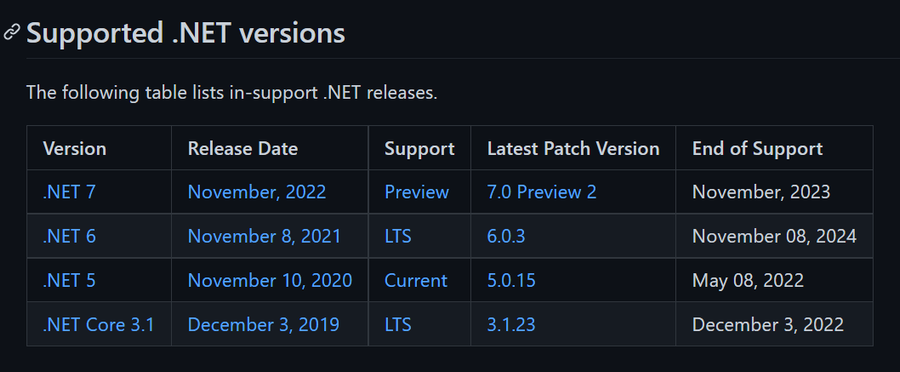Viewport: 900px width, 372px height.
Task: Open the .NET 7 version link
Action: 69,192
